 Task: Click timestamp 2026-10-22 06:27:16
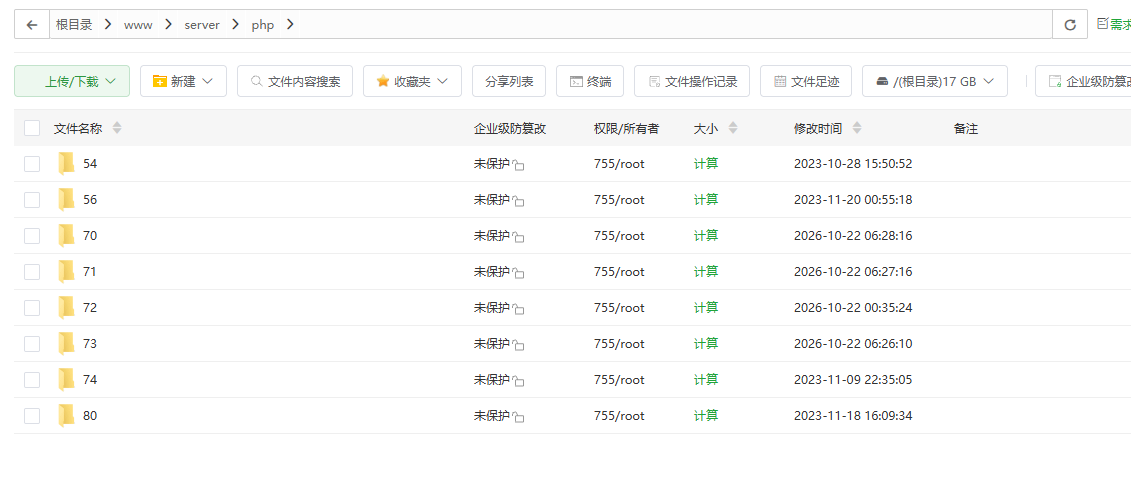click(x=853, y=272)
